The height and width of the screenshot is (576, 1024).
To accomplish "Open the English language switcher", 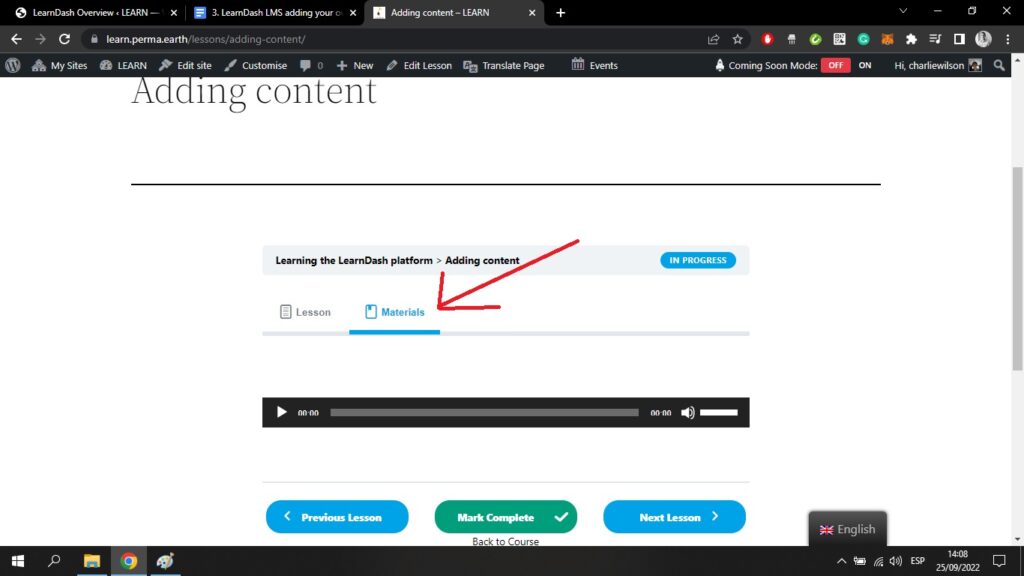I will [847, 529].
